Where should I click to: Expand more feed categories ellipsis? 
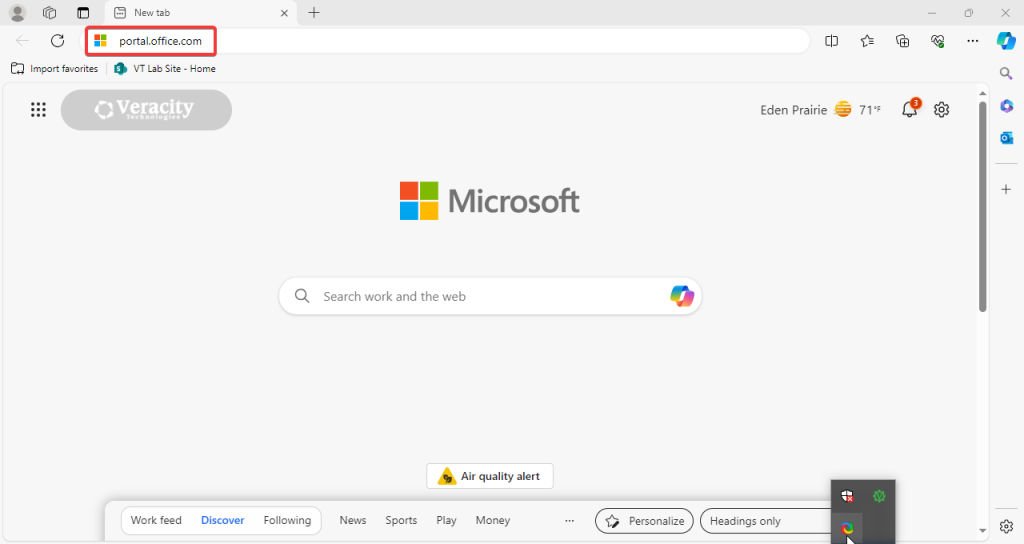click(570, 521)
